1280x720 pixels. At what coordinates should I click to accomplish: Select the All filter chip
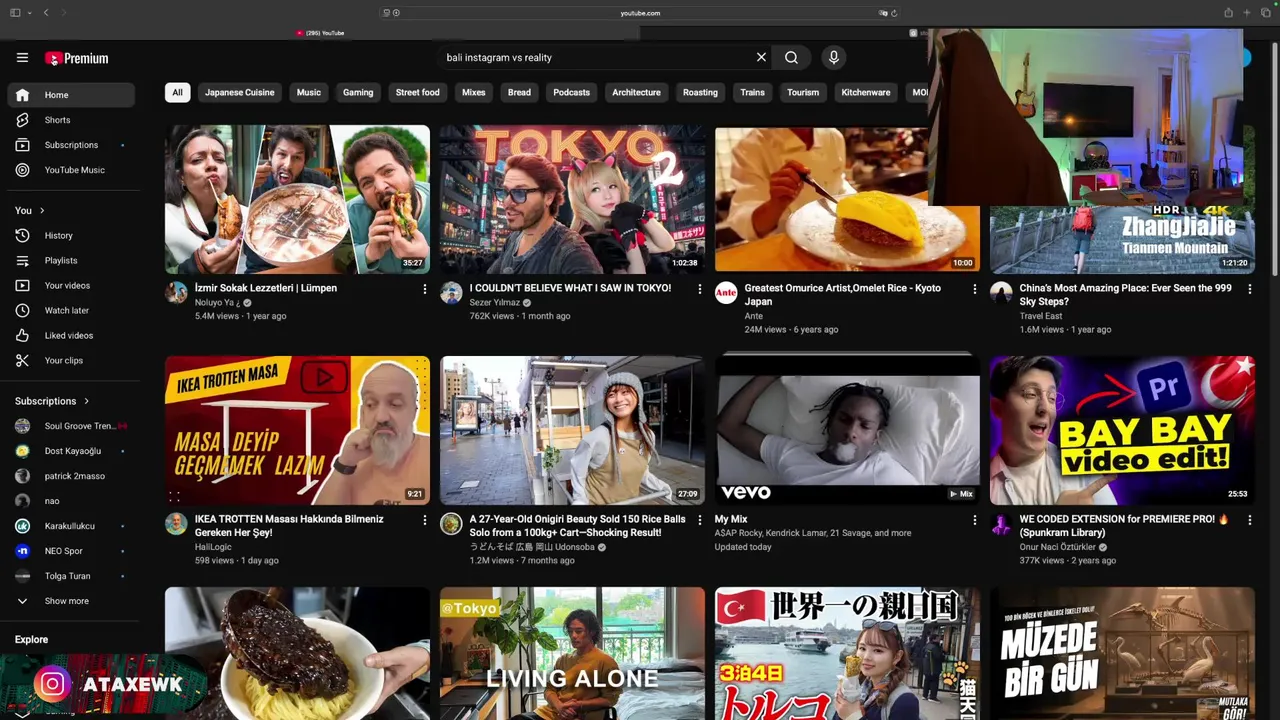coord(177,92)
